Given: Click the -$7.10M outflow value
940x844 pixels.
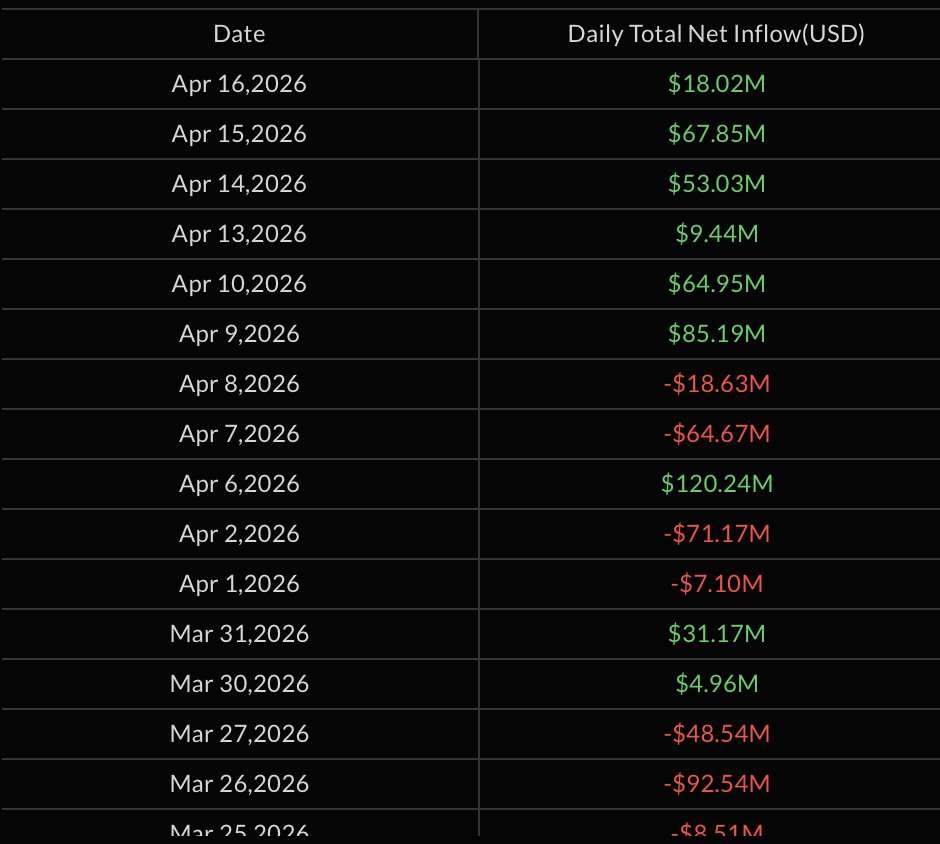Looking at the screenshot, I should click(x=716, y=584).
